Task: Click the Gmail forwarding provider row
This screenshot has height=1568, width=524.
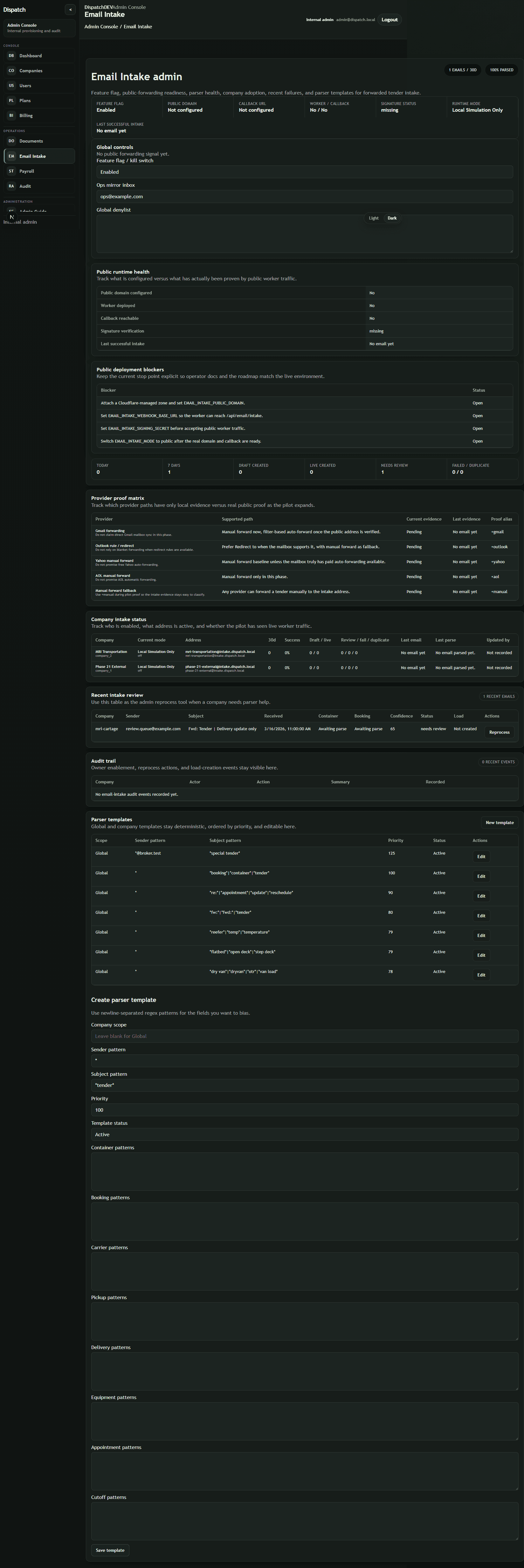Action: tap(304, 533)
